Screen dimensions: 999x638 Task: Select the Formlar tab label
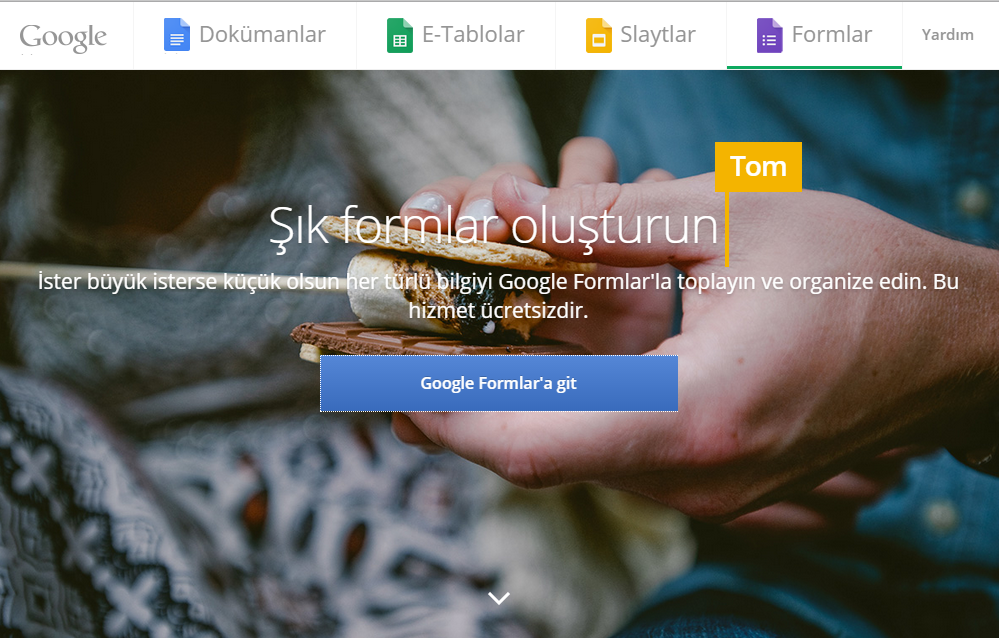(831, 34)
